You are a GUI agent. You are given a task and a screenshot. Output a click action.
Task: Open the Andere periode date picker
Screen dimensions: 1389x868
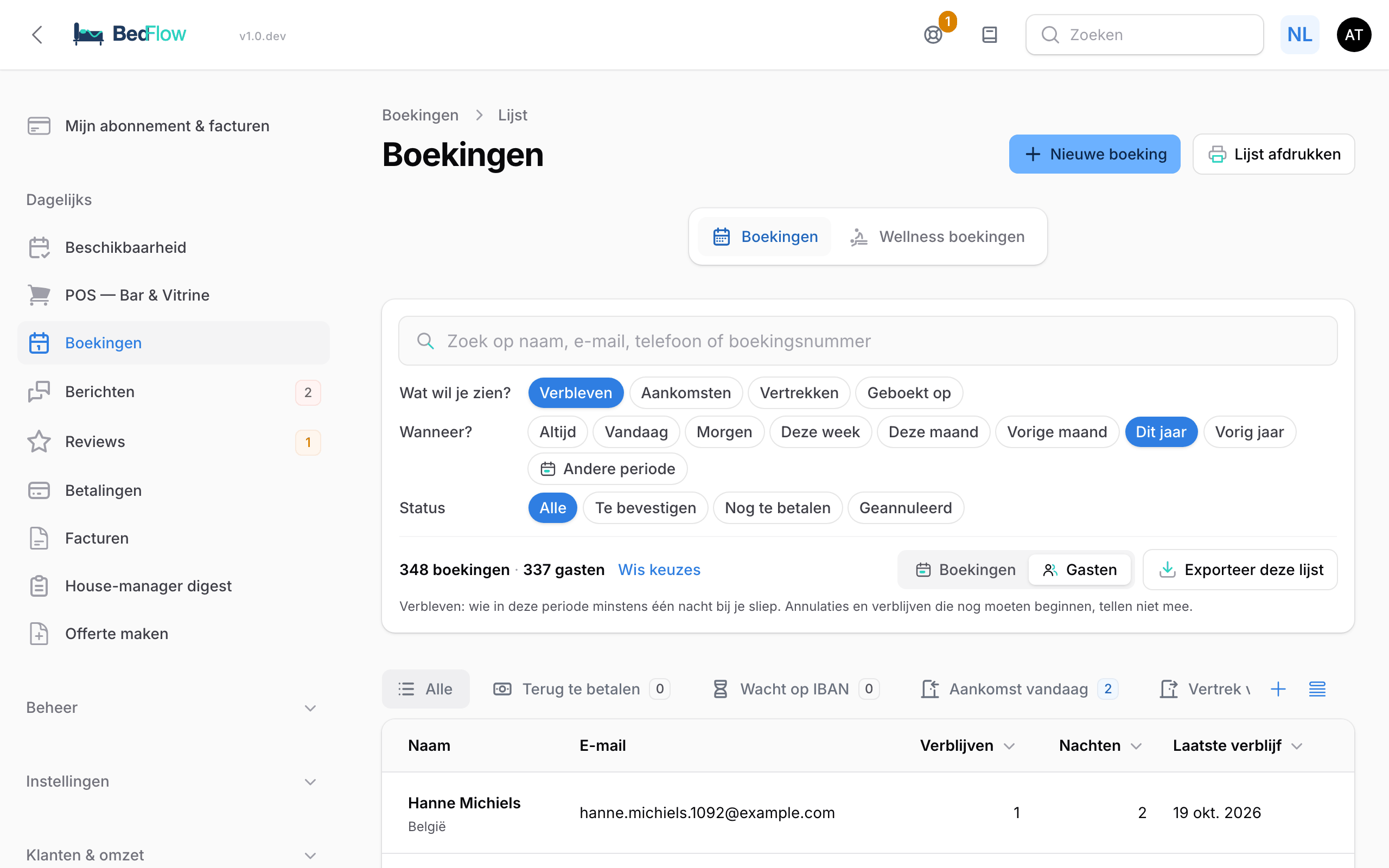click(607, 469)
